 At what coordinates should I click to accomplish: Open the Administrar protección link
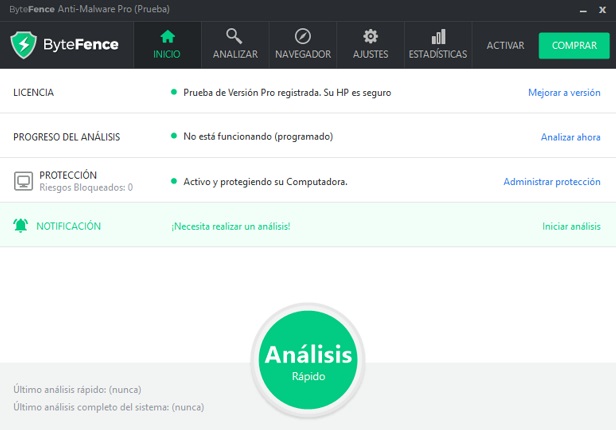[552, 182]
